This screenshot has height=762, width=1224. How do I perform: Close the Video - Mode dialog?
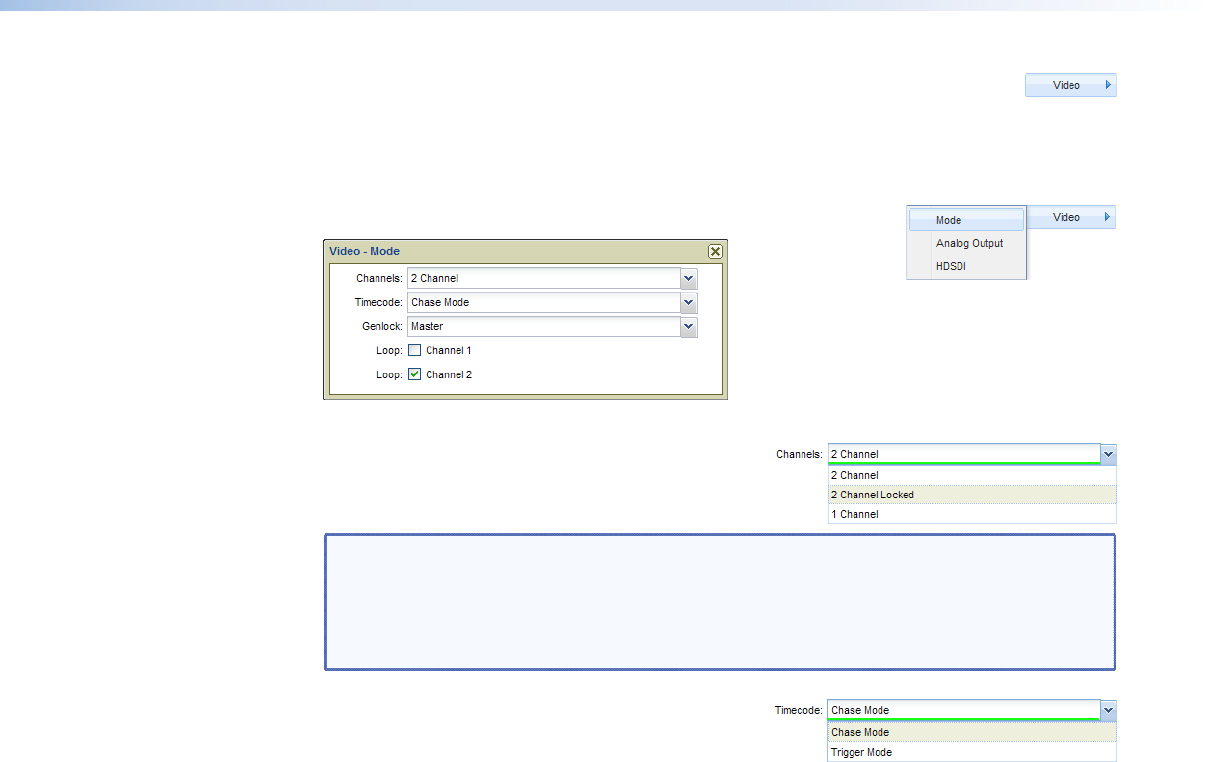(x=715, y=252)
